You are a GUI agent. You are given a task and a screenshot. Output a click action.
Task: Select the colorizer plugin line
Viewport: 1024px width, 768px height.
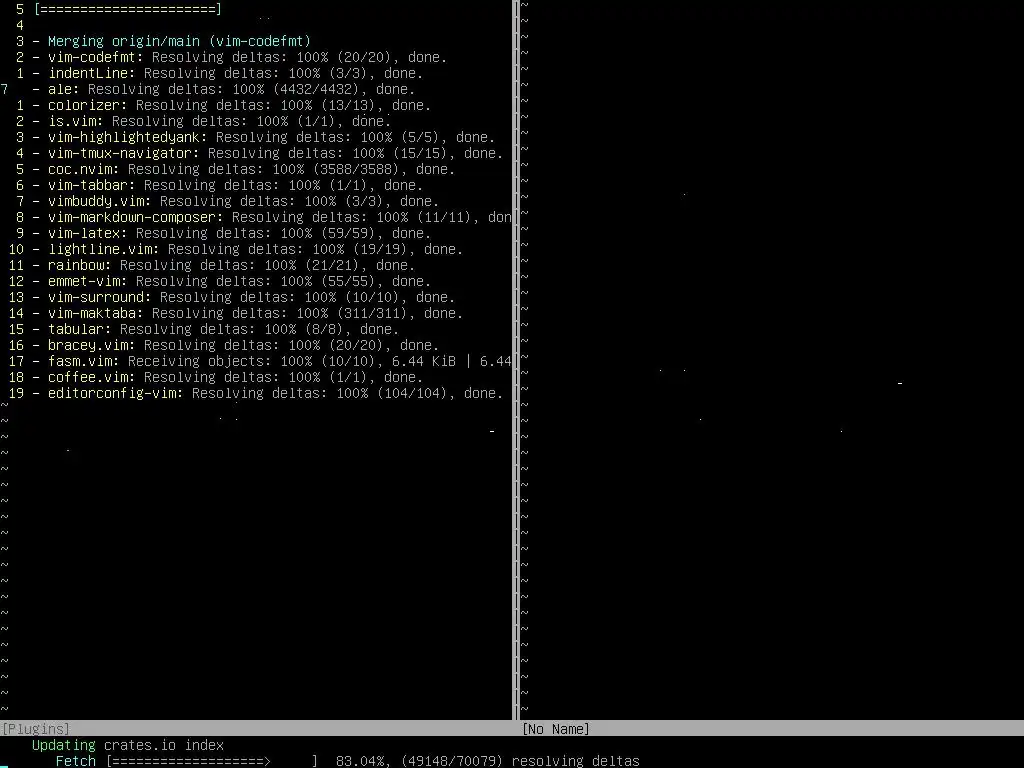tap(231, 105)
